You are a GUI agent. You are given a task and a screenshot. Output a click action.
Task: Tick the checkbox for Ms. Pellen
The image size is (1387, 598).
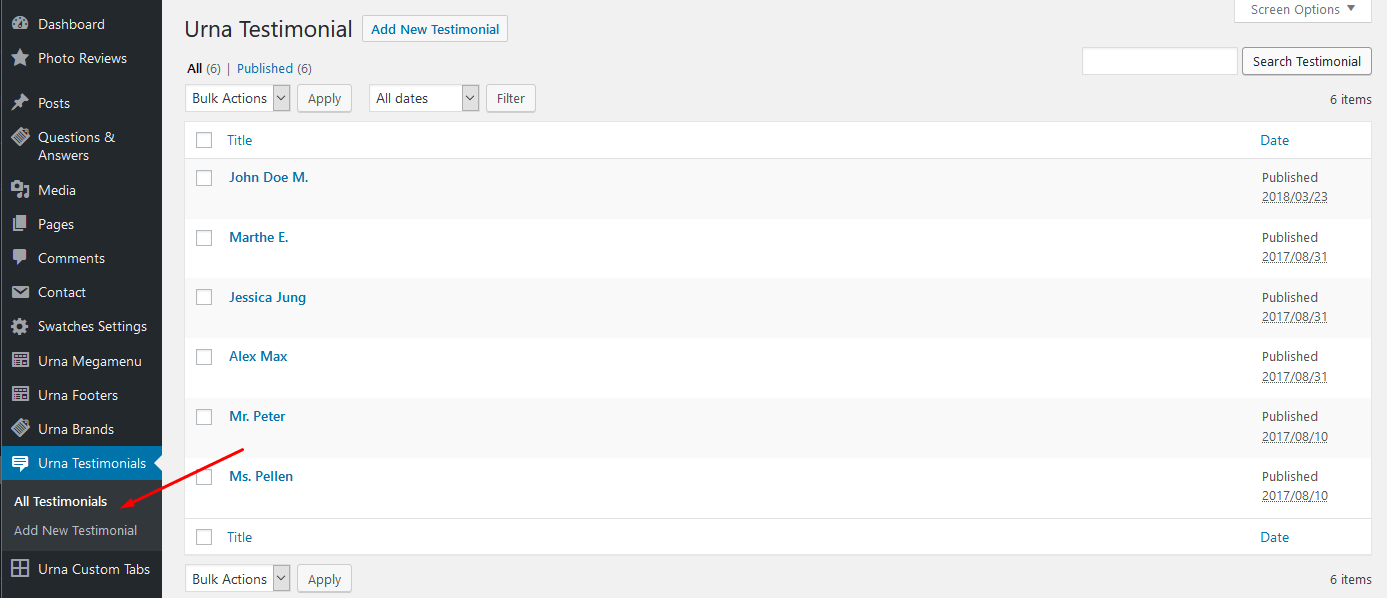point(204,477)
